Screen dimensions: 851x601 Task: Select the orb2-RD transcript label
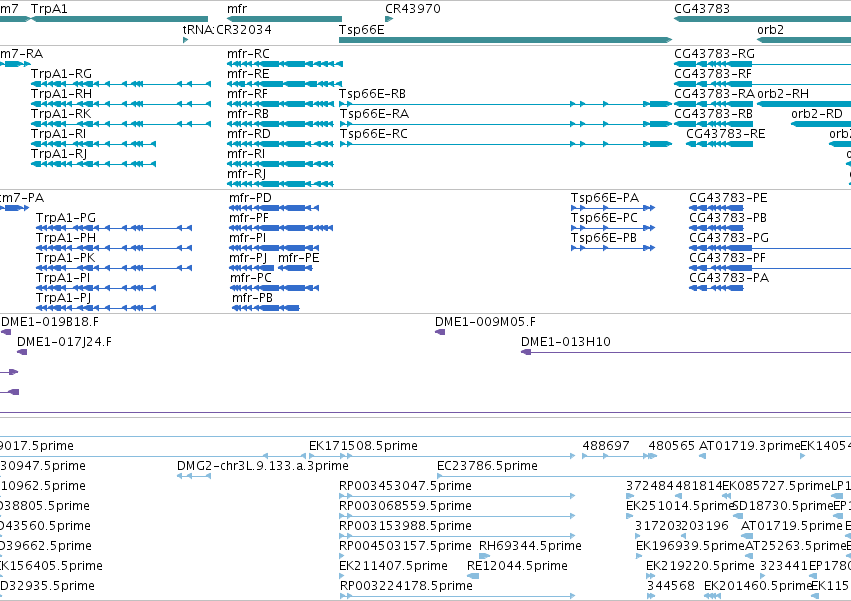pos(817,114)
